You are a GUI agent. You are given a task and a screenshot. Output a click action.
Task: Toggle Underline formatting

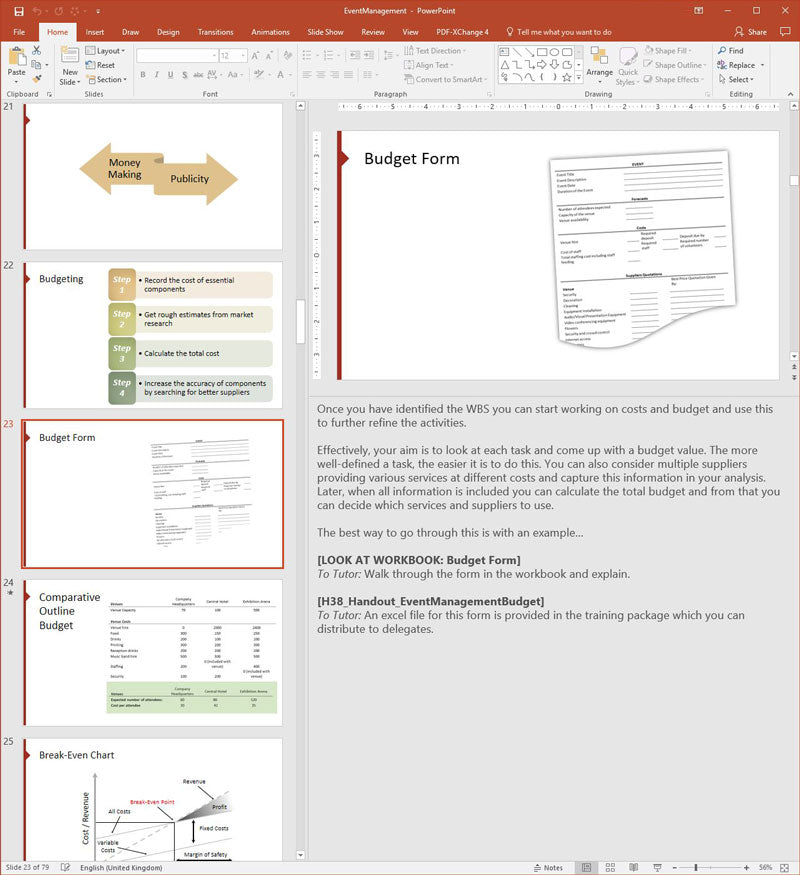pyautogui.click(x=171, y=75)
